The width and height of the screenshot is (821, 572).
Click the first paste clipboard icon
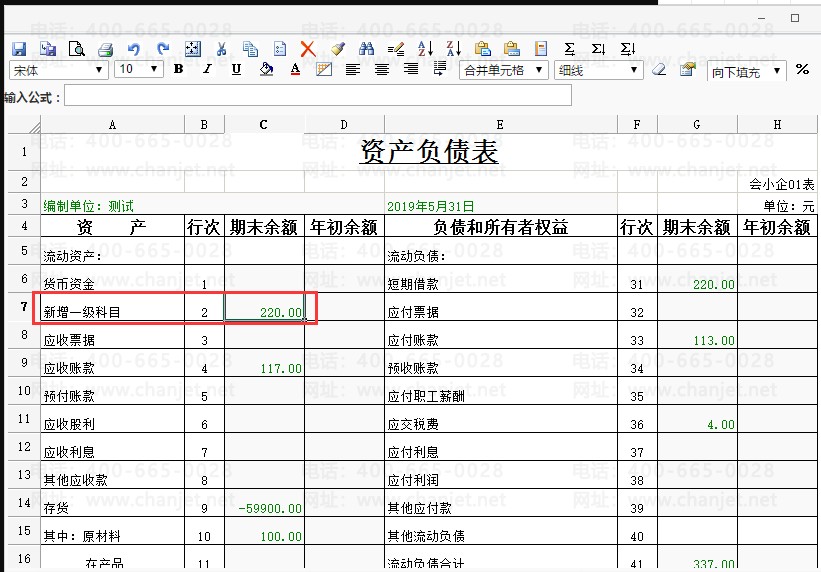coord(482,49)
